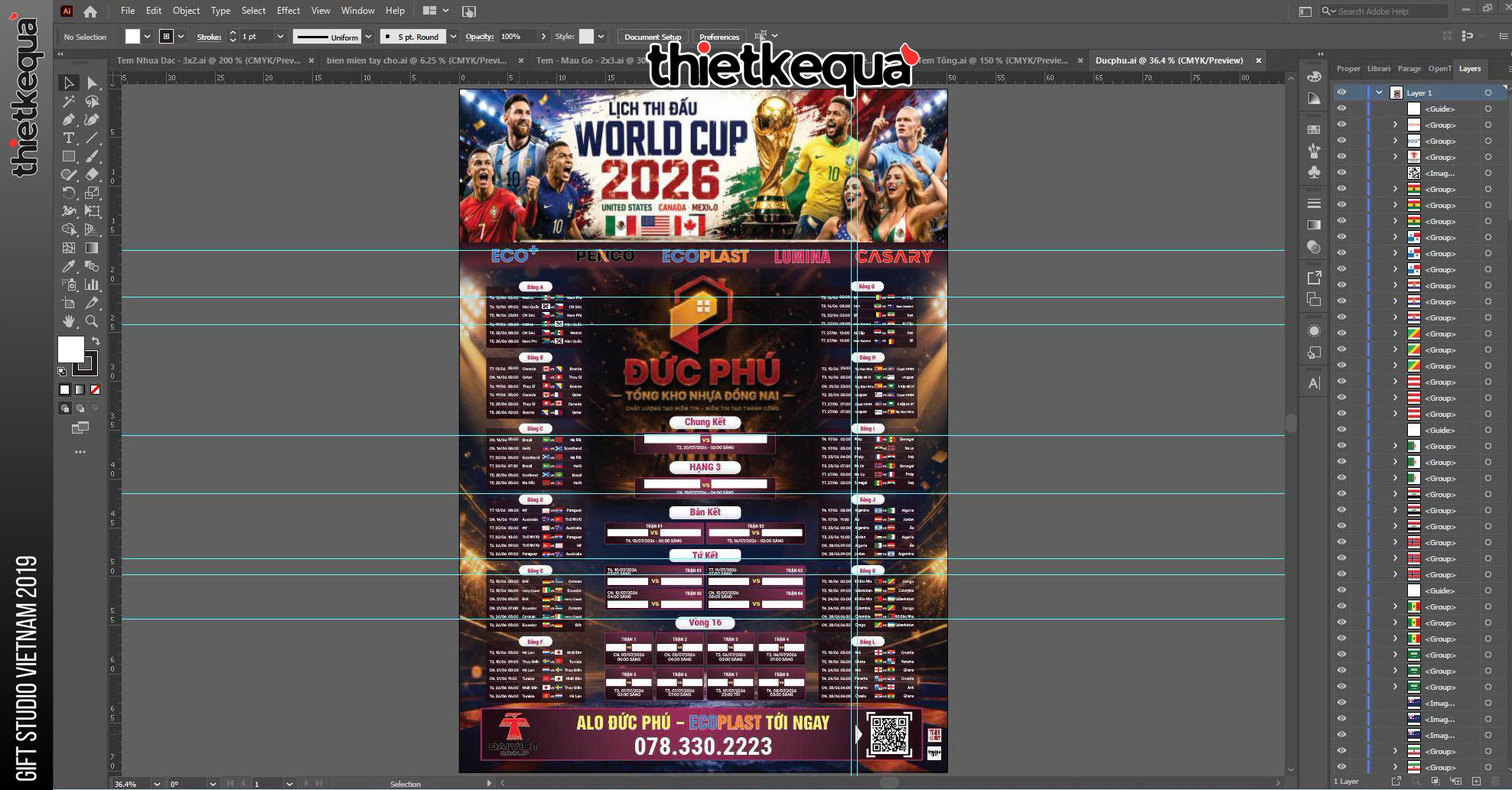Choose the Rectangle tool
The height and width of the screenshot is (790, 1512).
click(69, 156)
